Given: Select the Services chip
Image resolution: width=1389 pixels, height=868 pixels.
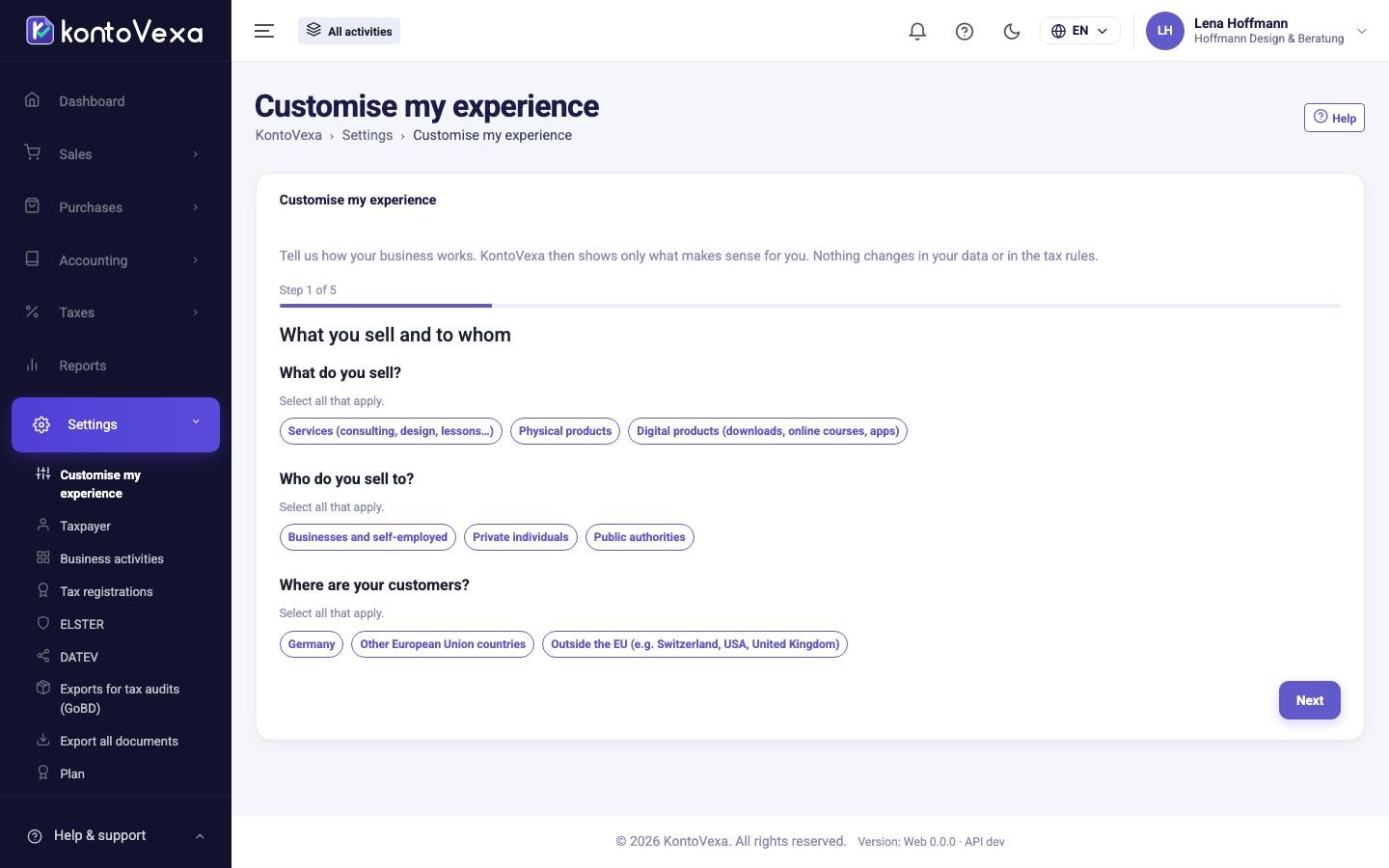Looking at the screenshot, I should [x=391, y=431].
